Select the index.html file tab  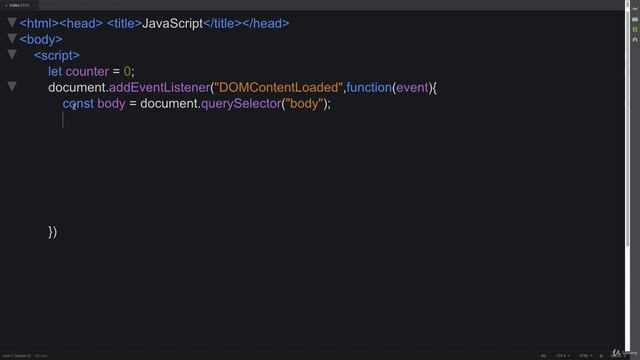point(19,5)
